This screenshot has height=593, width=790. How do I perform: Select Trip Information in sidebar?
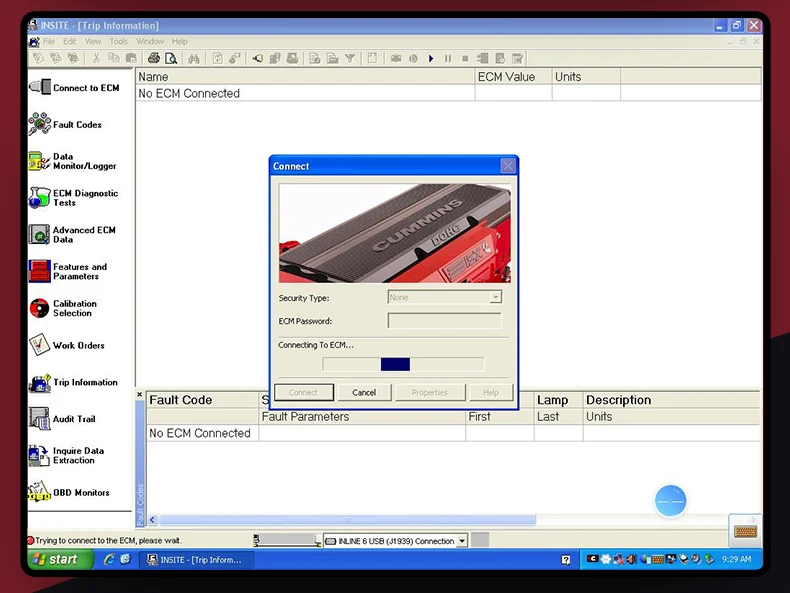[74, 382]
